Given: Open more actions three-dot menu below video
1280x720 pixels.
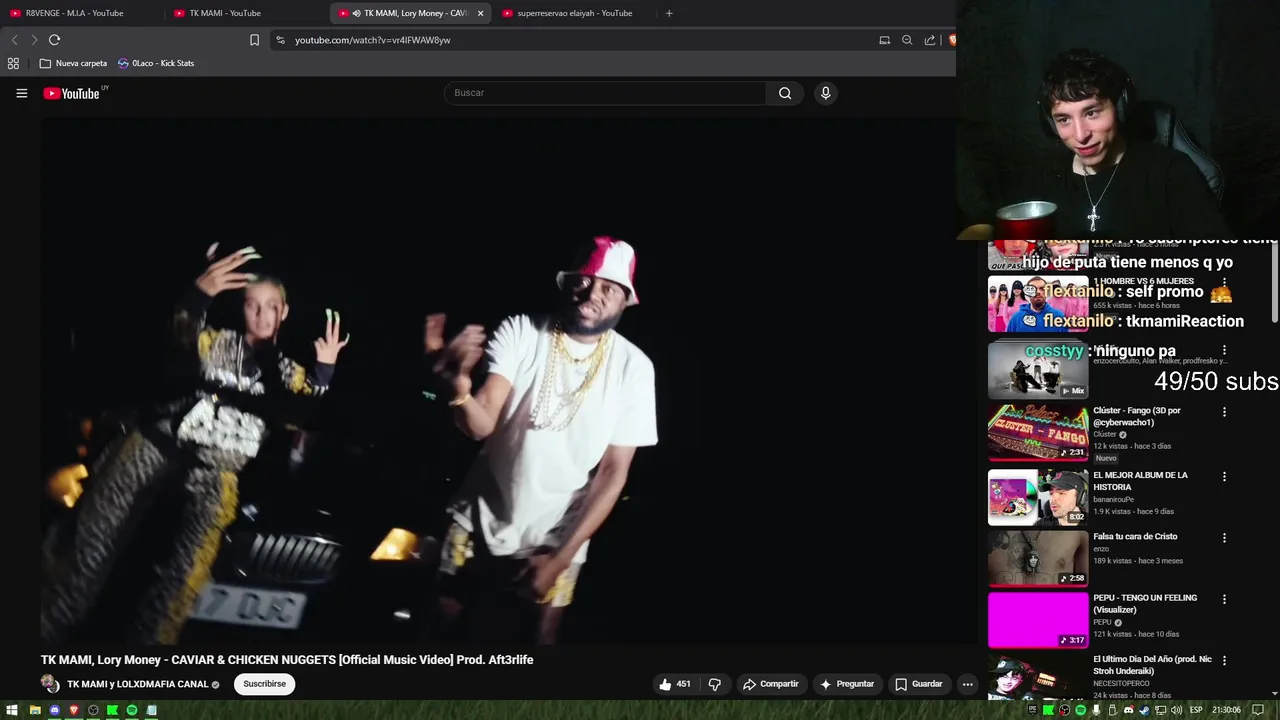Looking at the screenshot, I should pos(967,684).
